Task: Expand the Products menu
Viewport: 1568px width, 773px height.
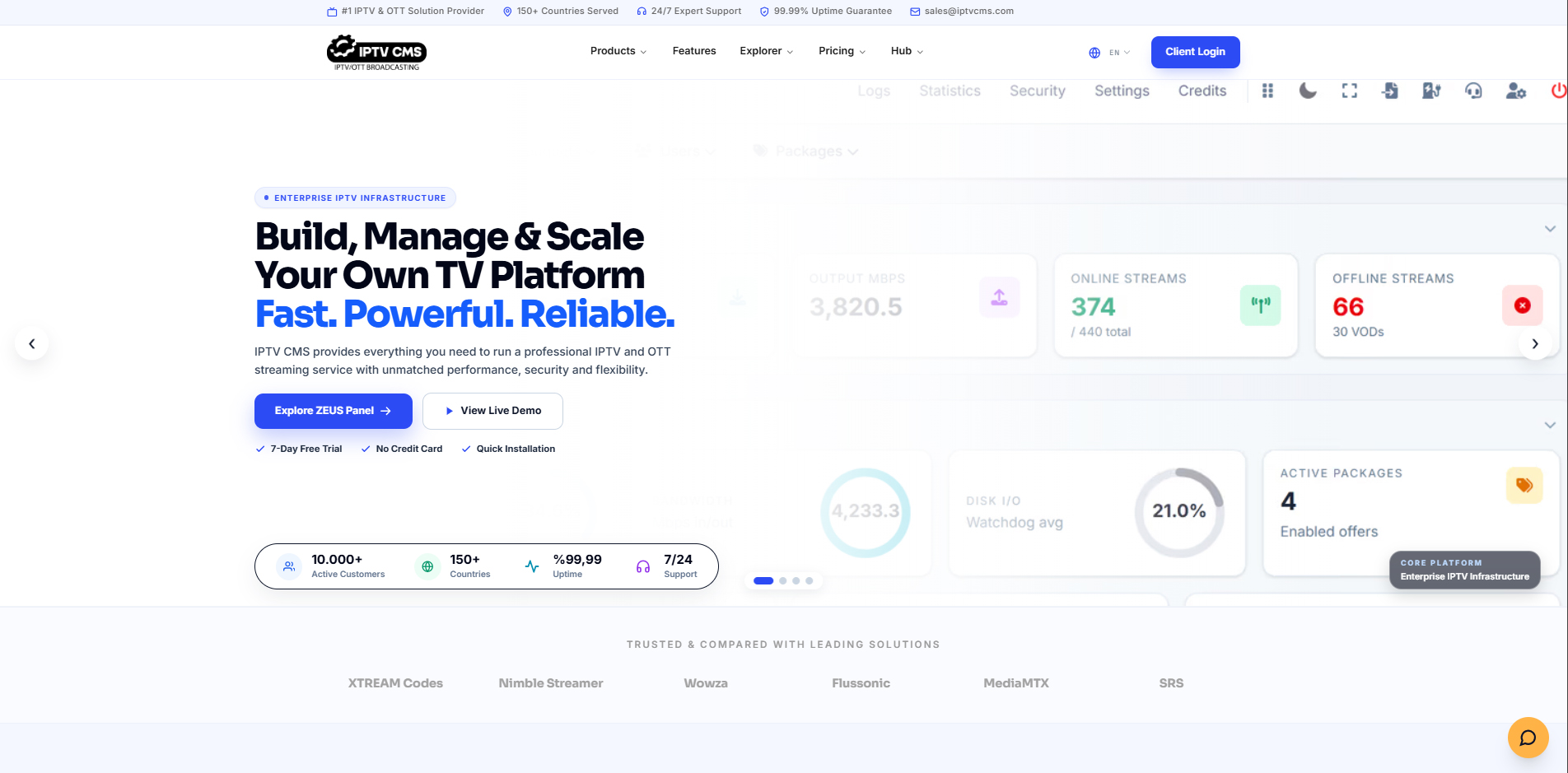Action: coord(618,51)
